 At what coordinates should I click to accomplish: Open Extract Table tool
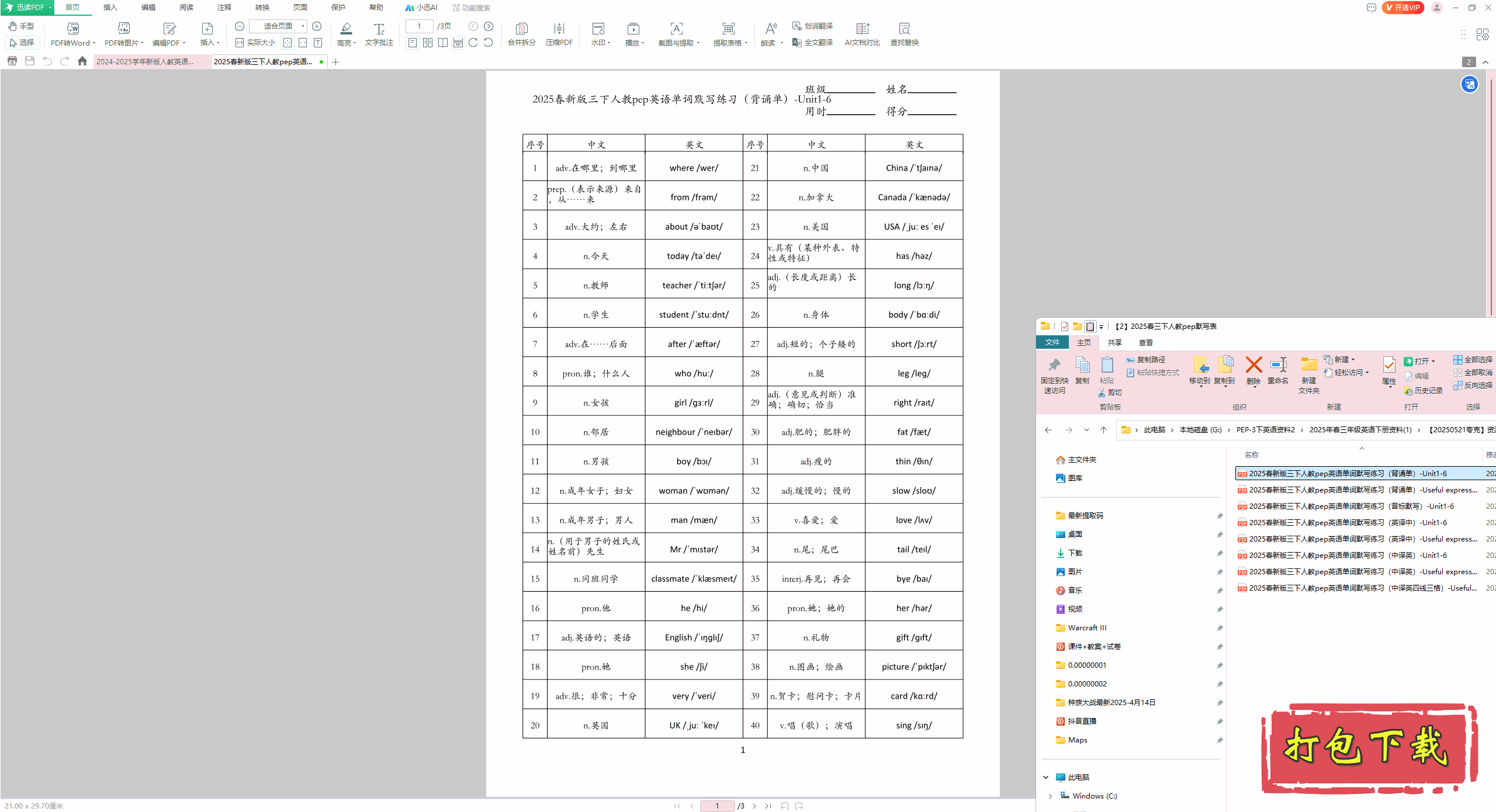pos(730,34)
